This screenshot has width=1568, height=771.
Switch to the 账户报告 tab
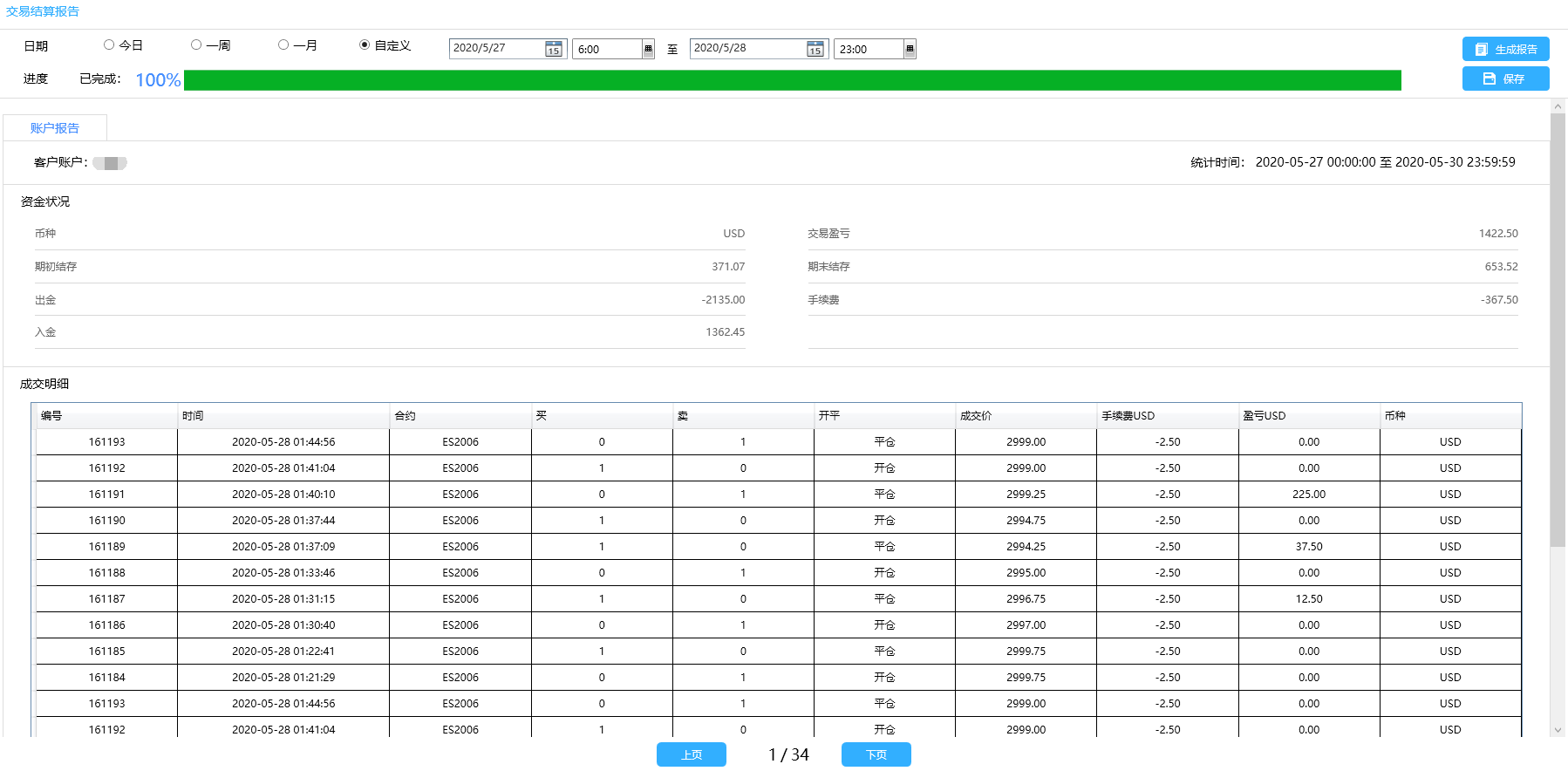coord(55,128)
